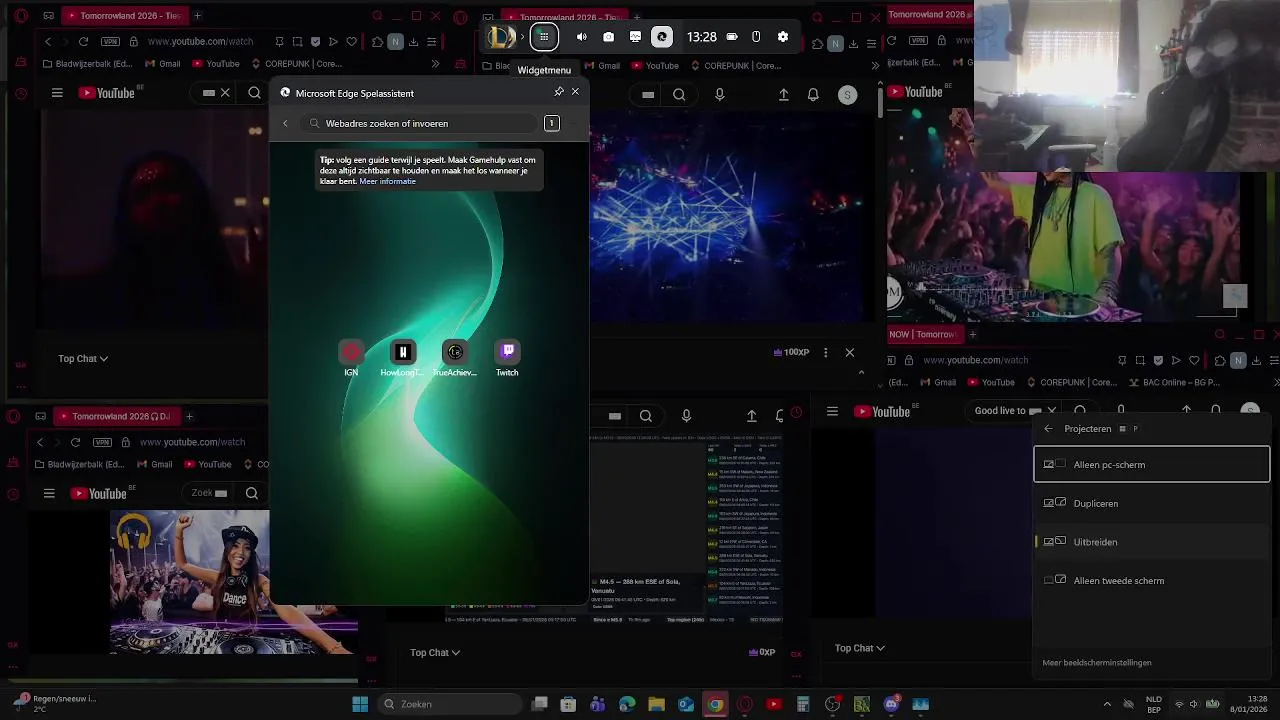Image resolution: width=1280 pixels, height=720 pixels.
Task: Expand the Top Chat dropdown in the bottom-right window
Action: click(859, 648)
